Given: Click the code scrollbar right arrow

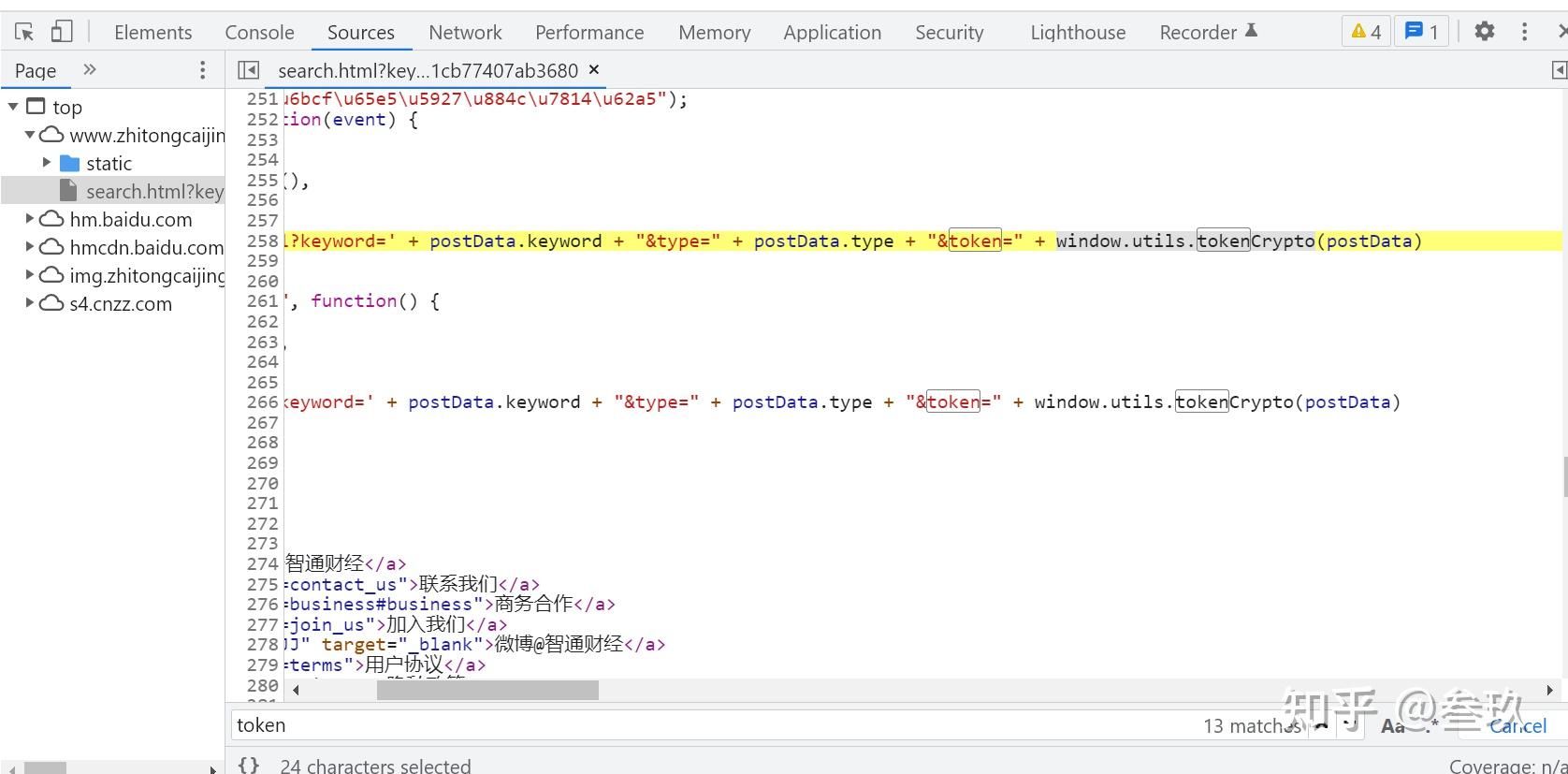Looking at the screenshot, I should coord(1549,691).
